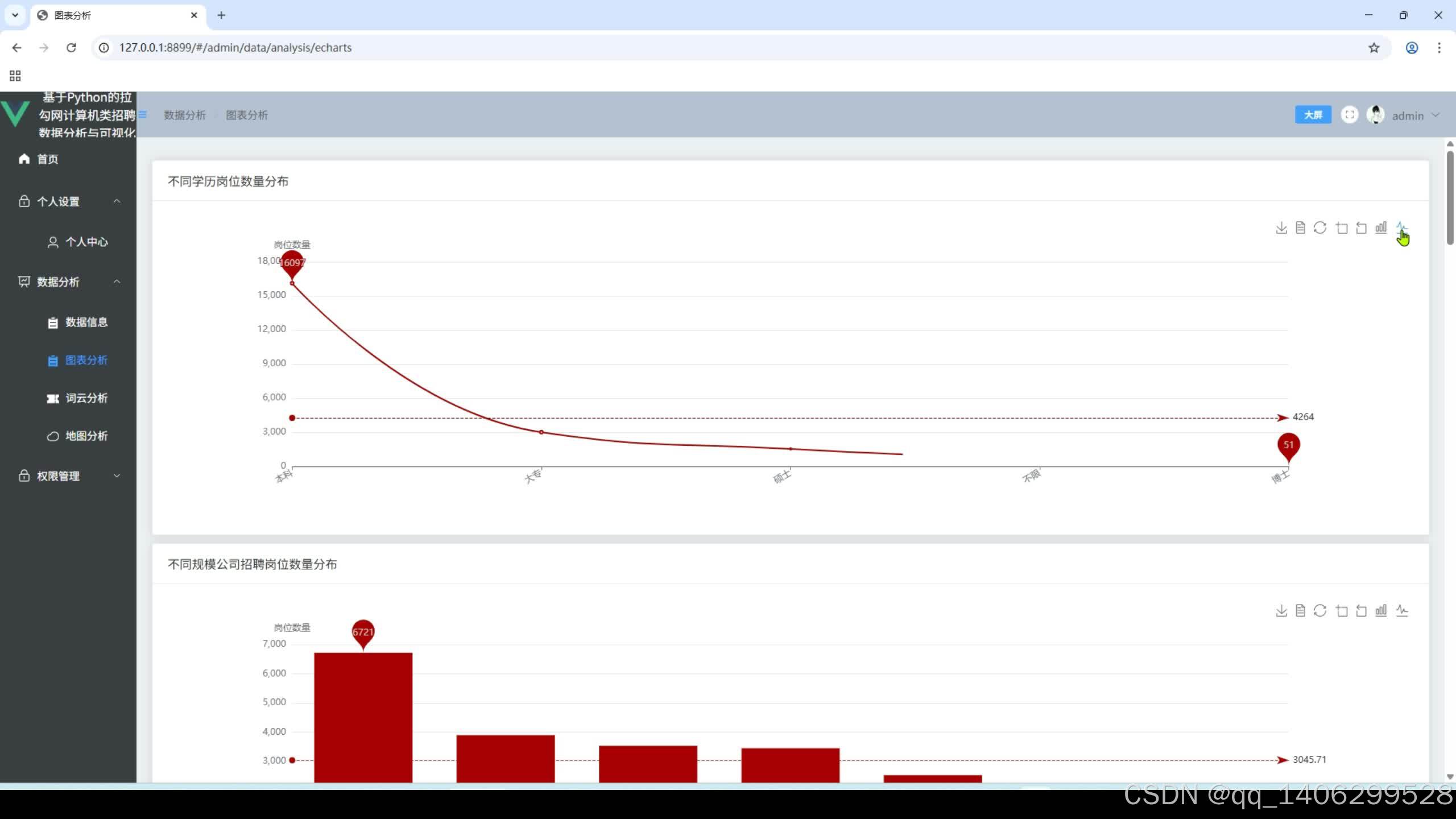Click 不同学历岗位数量分布 card title
The width and height of the screenshot is (1456, 819).
228,181
